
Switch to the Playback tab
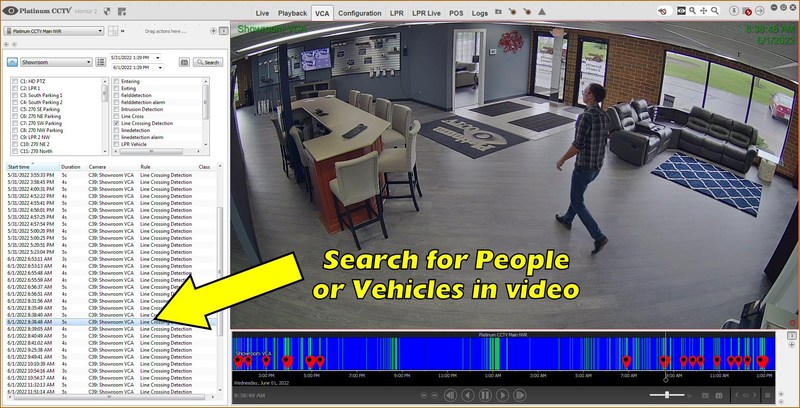tap(293, 14)
